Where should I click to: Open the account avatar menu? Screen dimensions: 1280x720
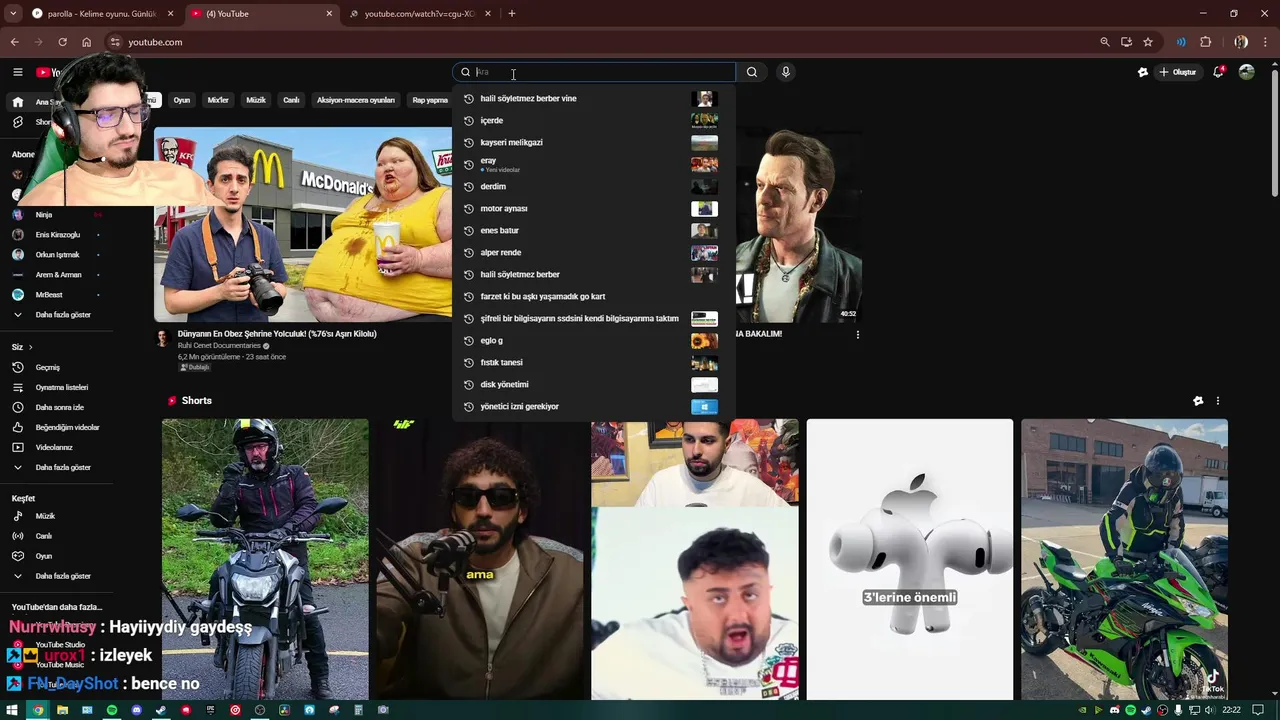pyautogui.click(x=1246, y=72)
